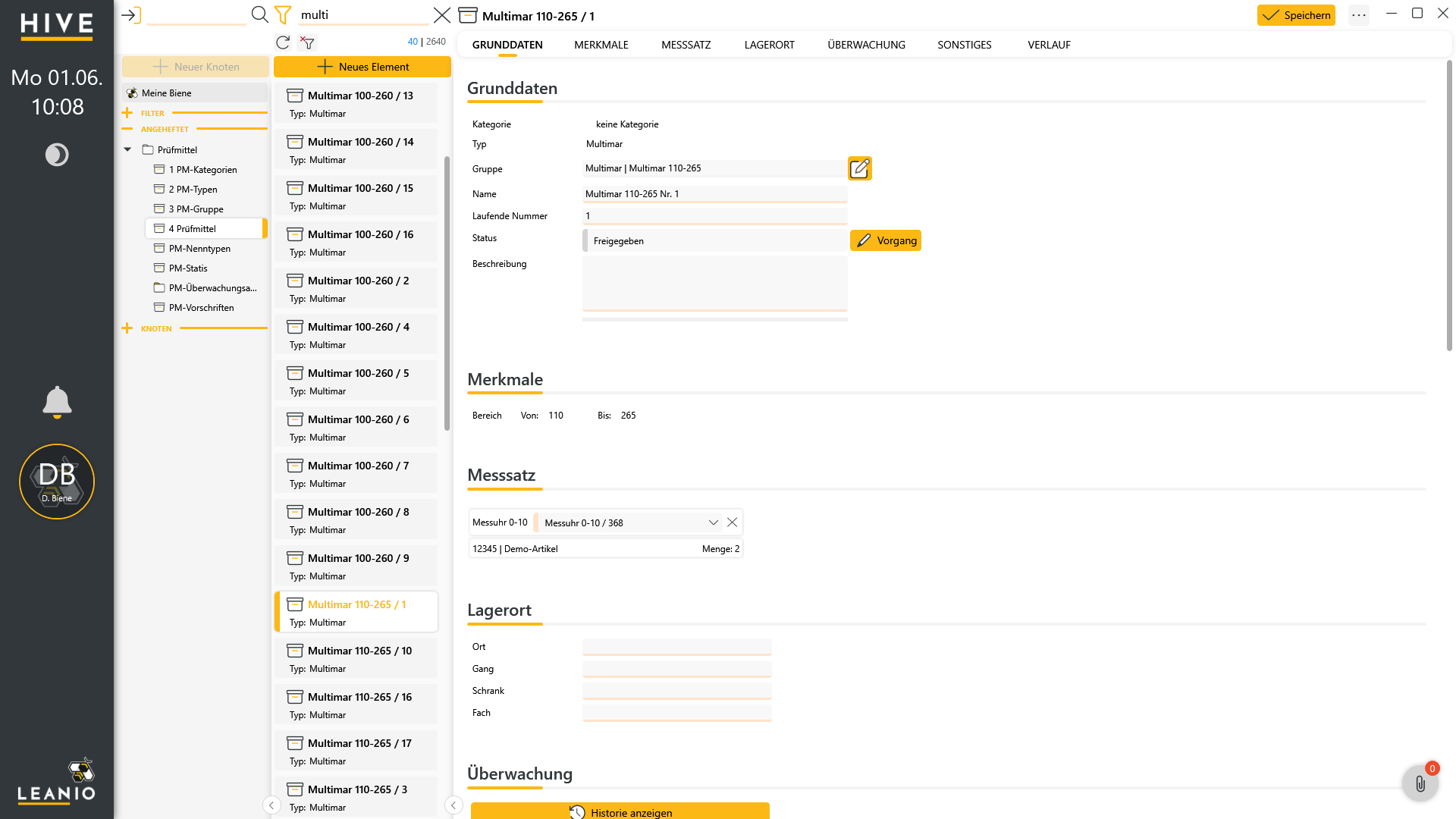Remove the Messuhr 0-10 / 368 selection
This screenshot has height=819, width=1456.
(x=732, y=522)
